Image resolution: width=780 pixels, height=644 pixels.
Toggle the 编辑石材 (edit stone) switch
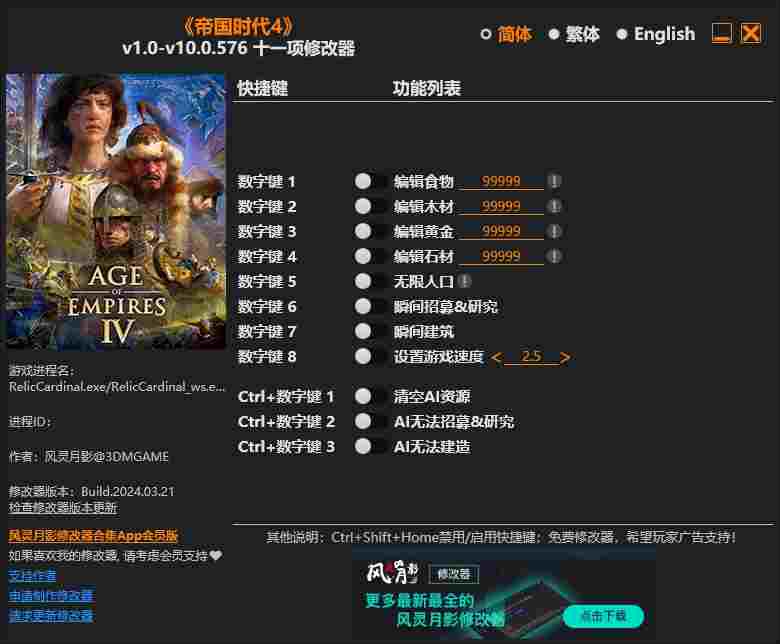tap(371, 257)
